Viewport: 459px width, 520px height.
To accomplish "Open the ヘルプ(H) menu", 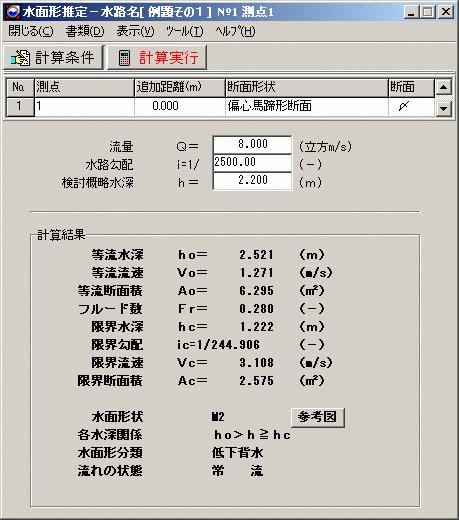I will (235, 32).
